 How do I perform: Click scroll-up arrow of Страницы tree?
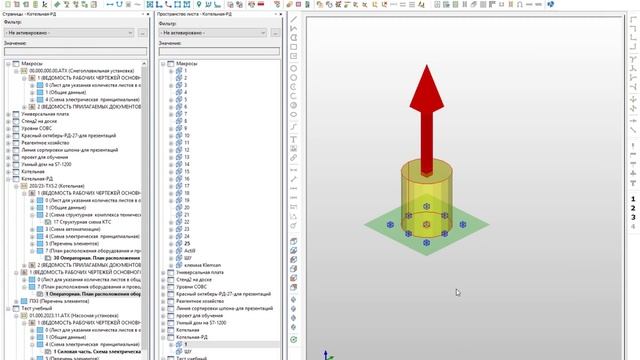point(144,64)
